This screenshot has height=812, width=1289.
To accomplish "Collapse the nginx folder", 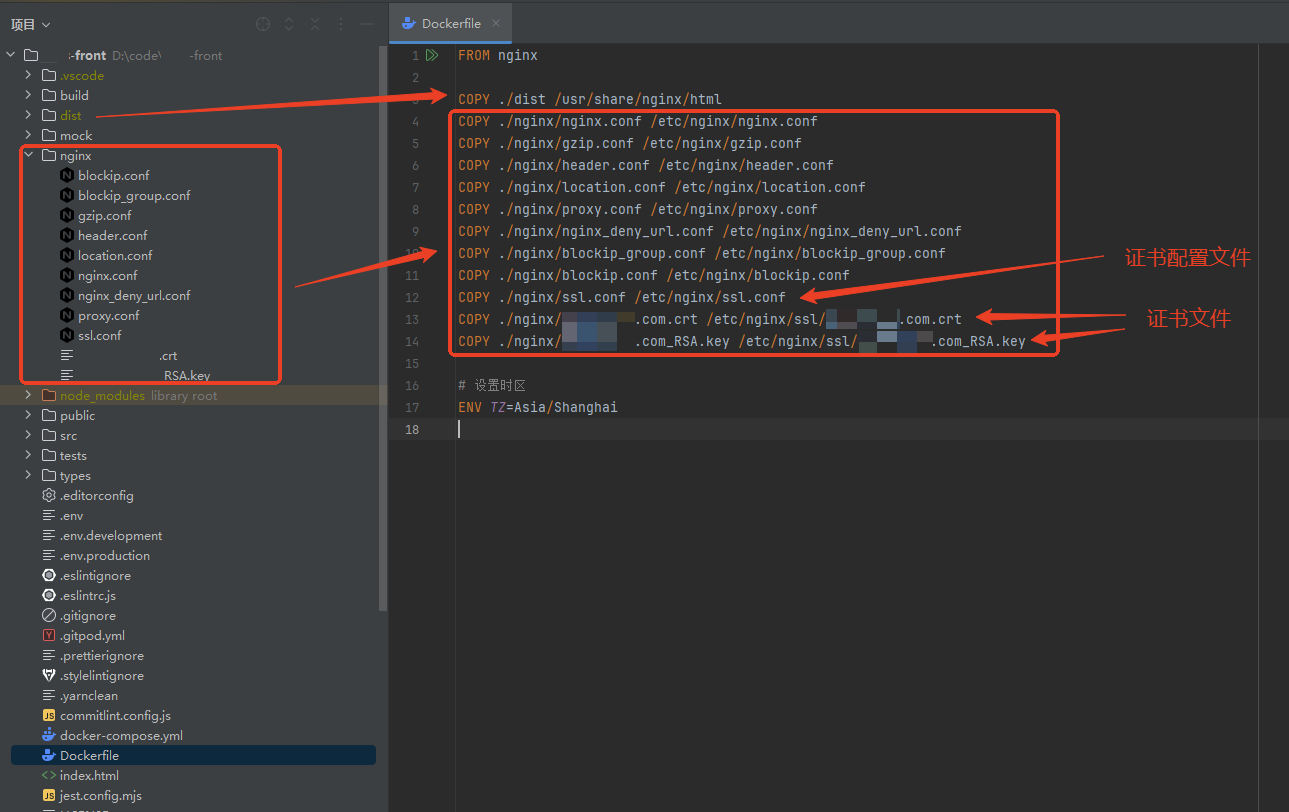I will pos(29,155).
